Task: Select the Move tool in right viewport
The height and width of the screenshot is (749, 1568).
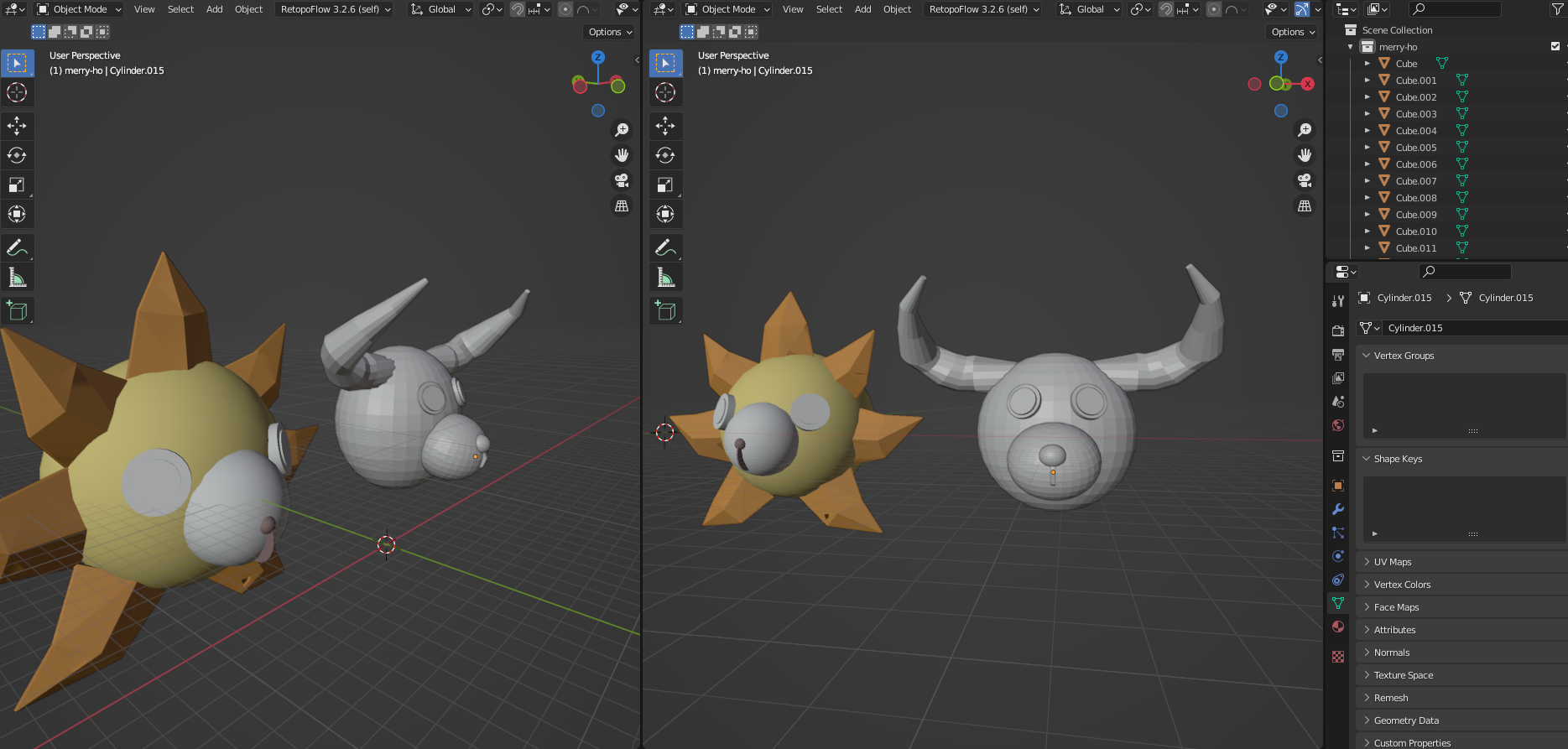Action: click(665, 126)
